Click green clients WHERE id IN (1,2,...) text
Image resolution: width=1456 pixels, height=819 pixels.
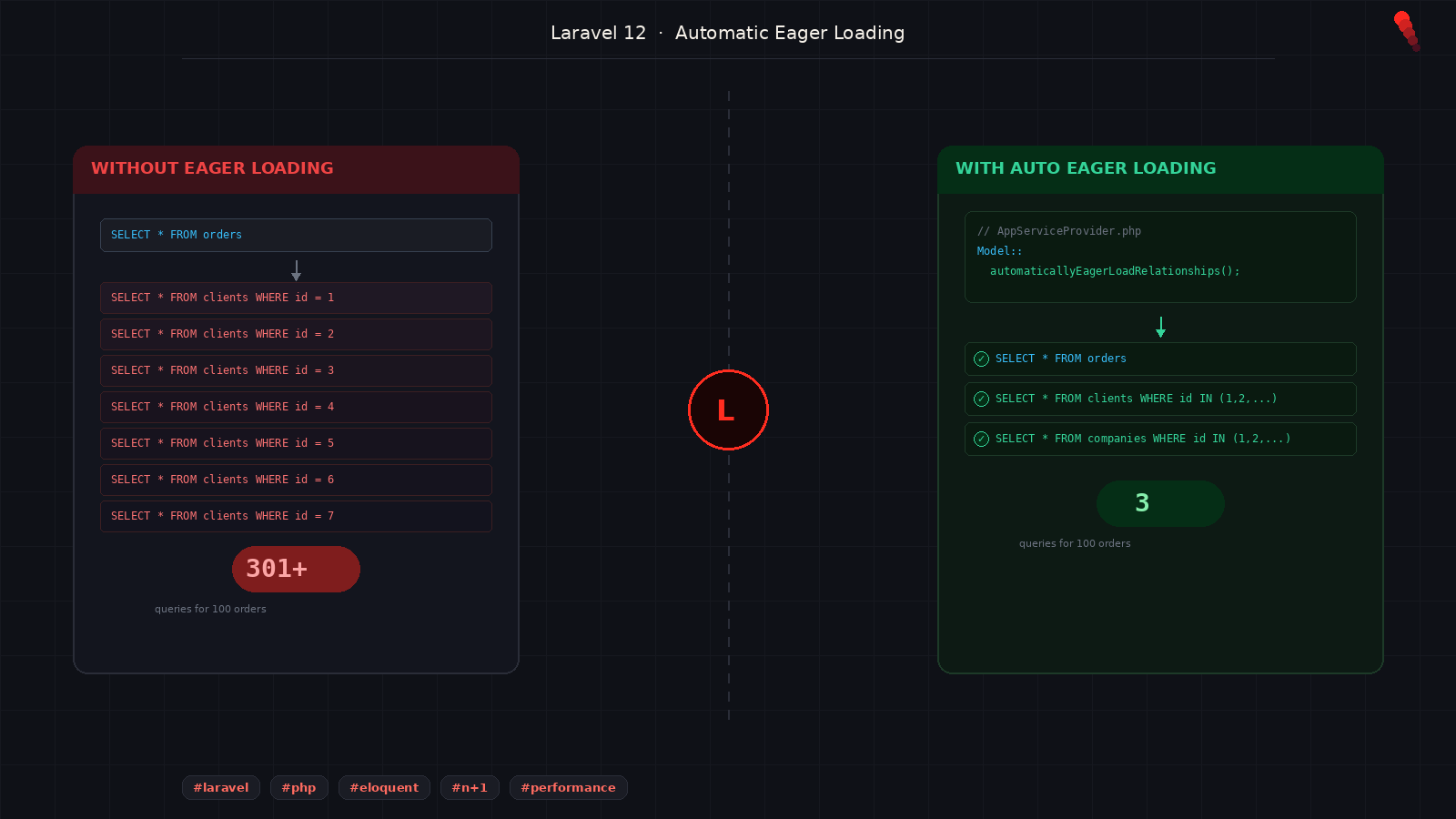[x=1137, y=399]
